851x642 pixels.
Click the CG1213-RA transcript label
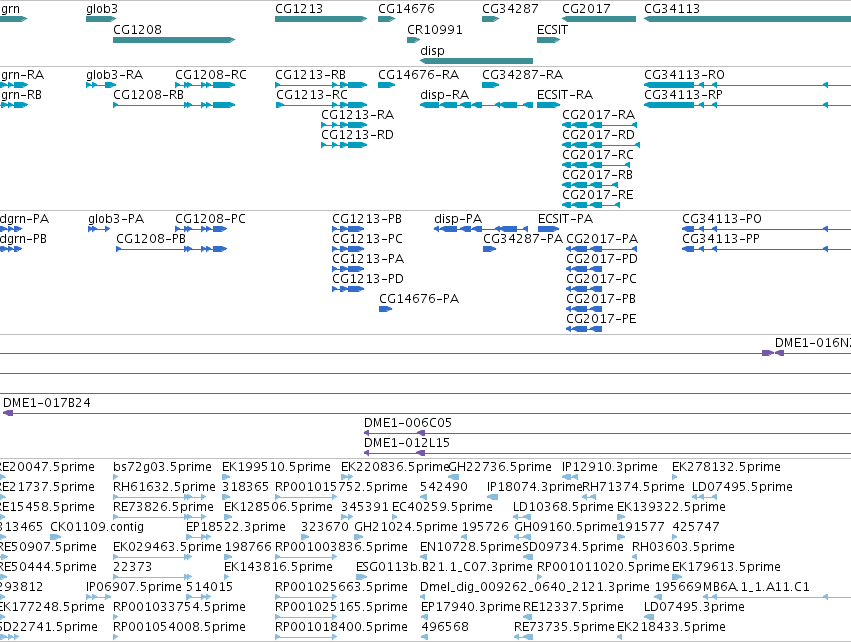(357, 115)
